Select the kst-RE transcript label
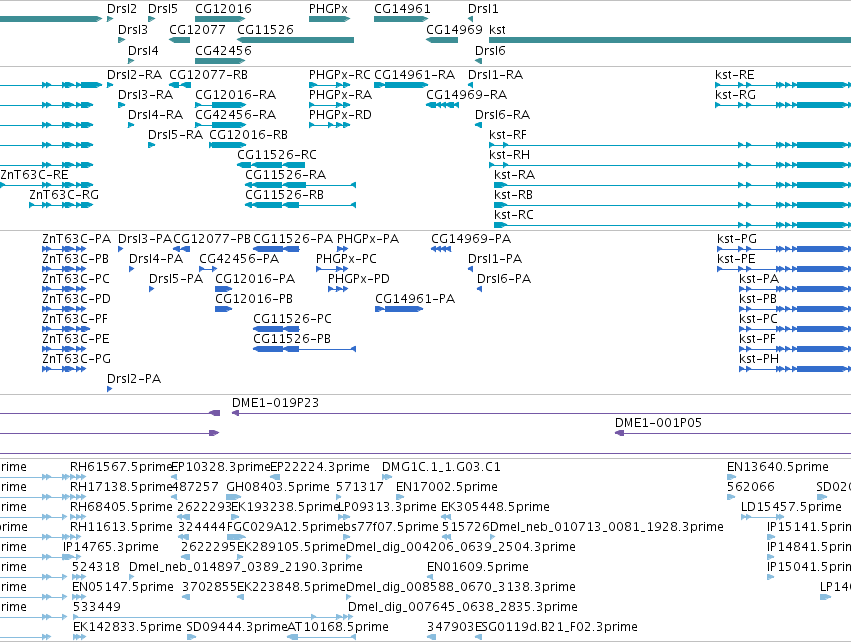 pyautogui.click(x=735, y=74)
